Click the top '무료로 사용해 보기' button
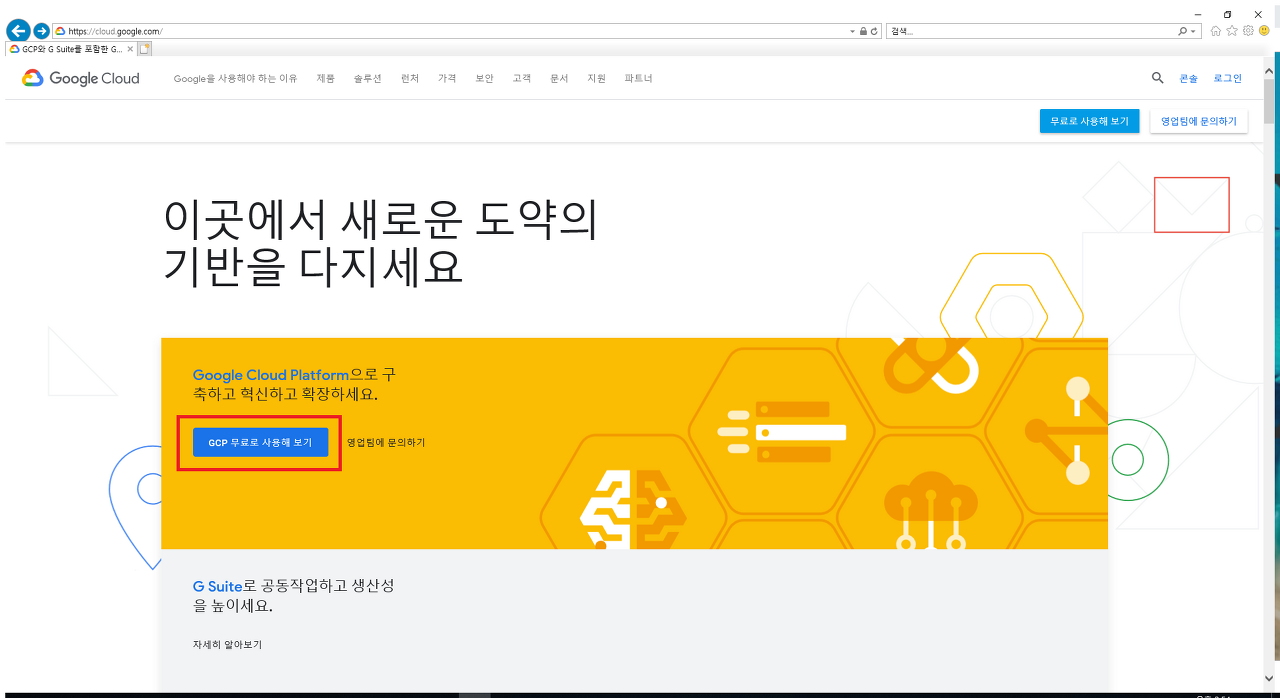The image size is (1280, 698). (x=1089, y=121)
